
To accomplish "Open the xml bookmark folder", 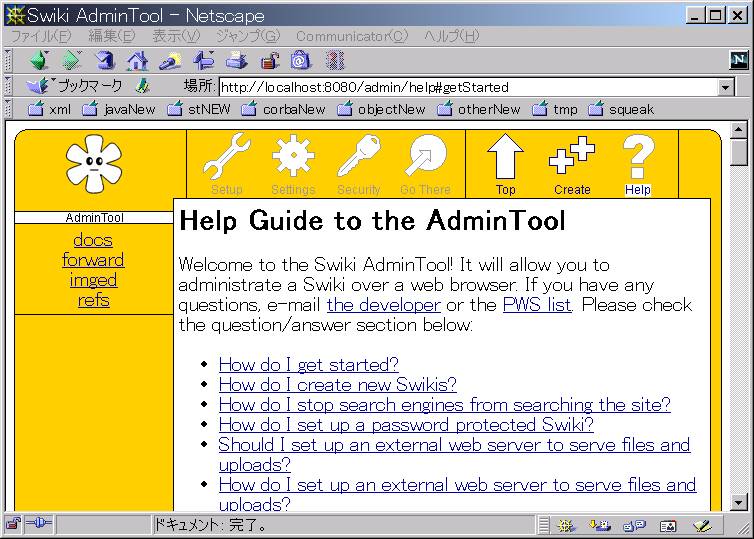I will (49, 109).
